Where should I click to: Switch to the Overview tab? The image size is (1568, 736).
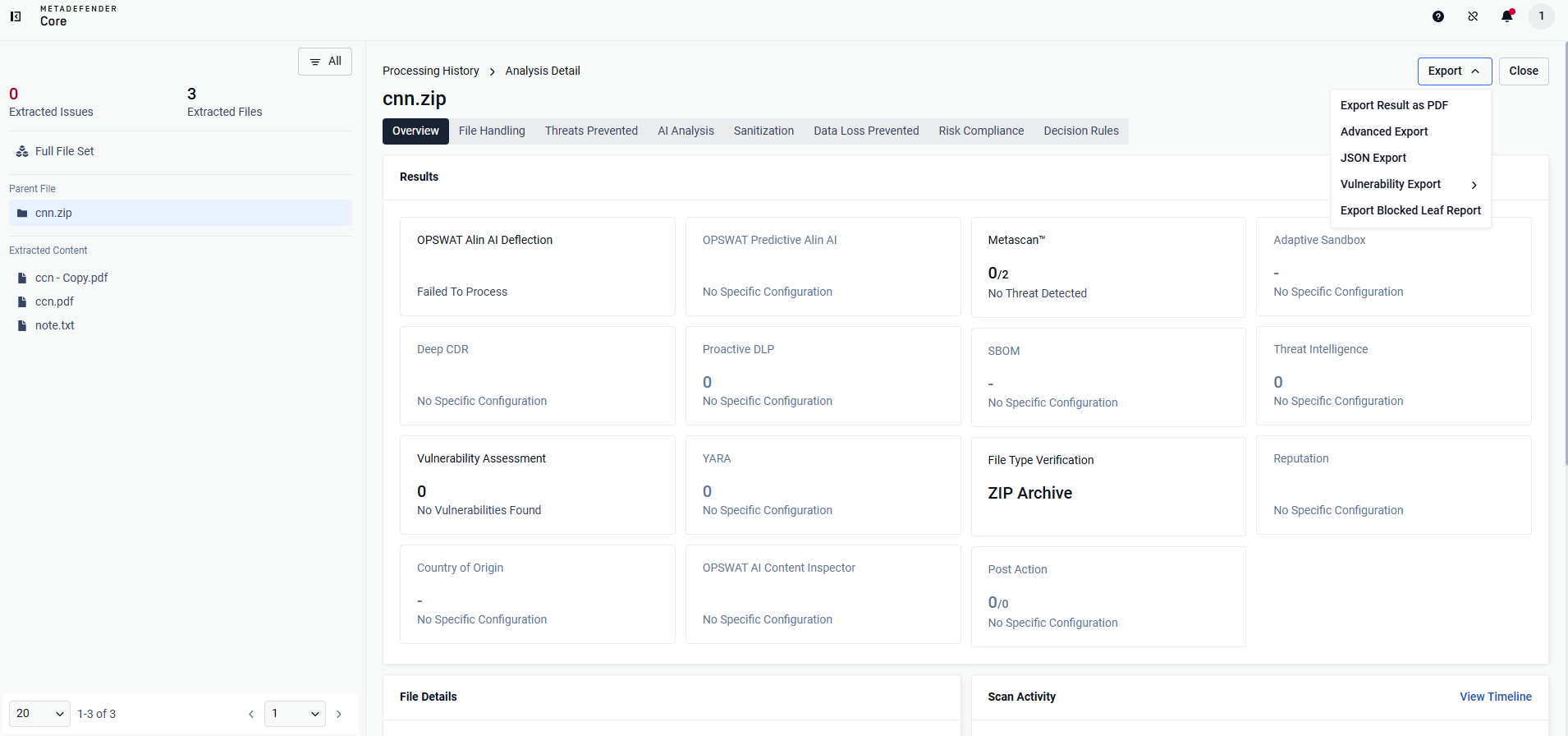point(415,131)
